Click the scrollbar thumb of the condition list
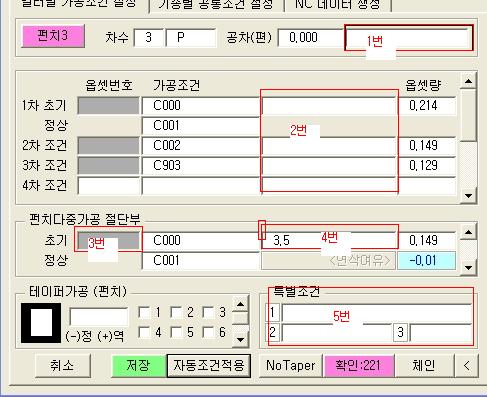The height and width of the screenshot is (397, 487). pos(468,115)
